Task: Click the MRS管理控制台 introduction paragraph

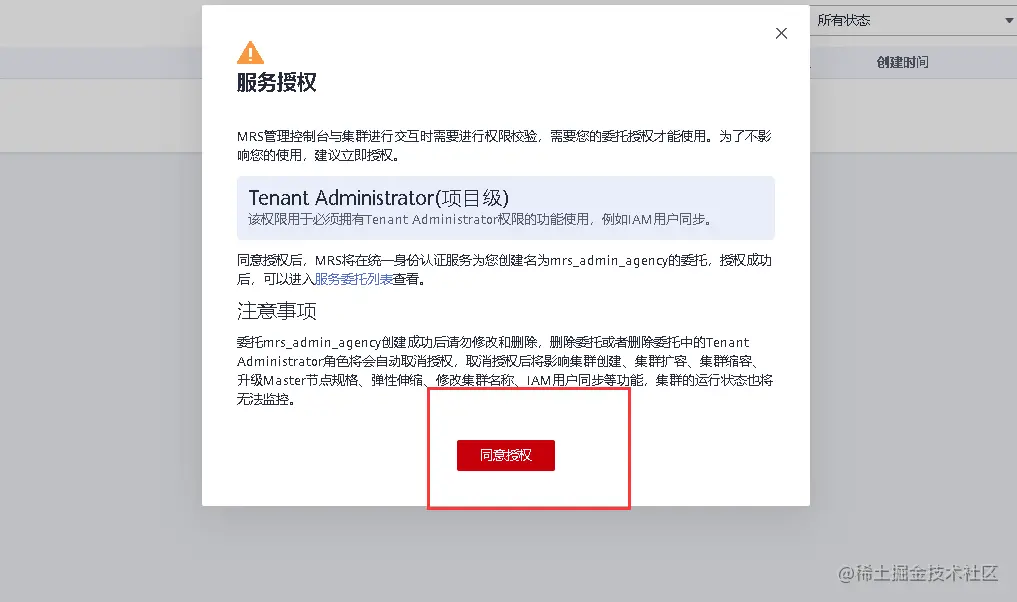Action: pyautogui.click(x=504, y=145)
